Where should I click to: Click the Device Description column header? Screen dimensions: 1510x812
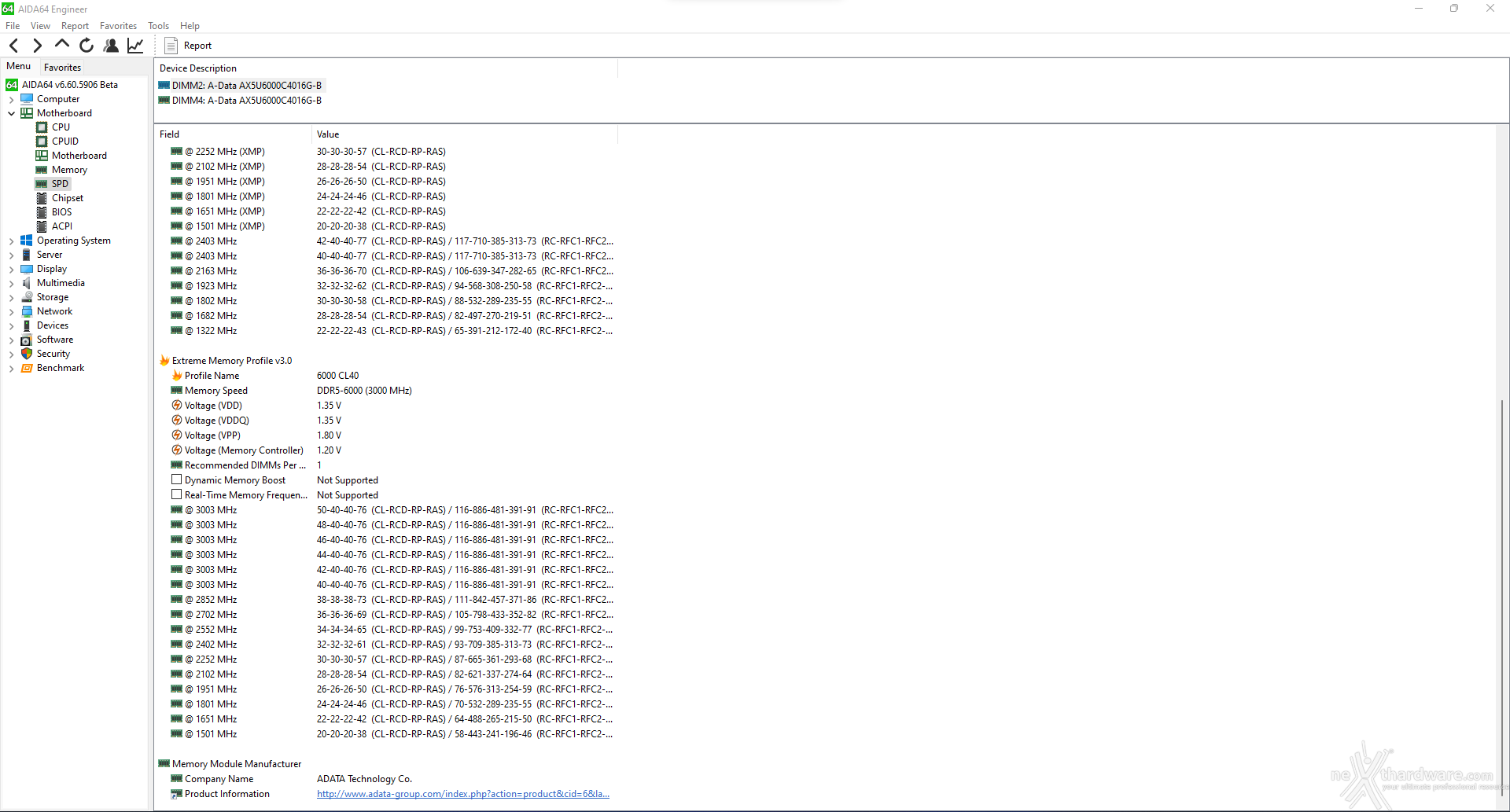click(x=386, y=68)
